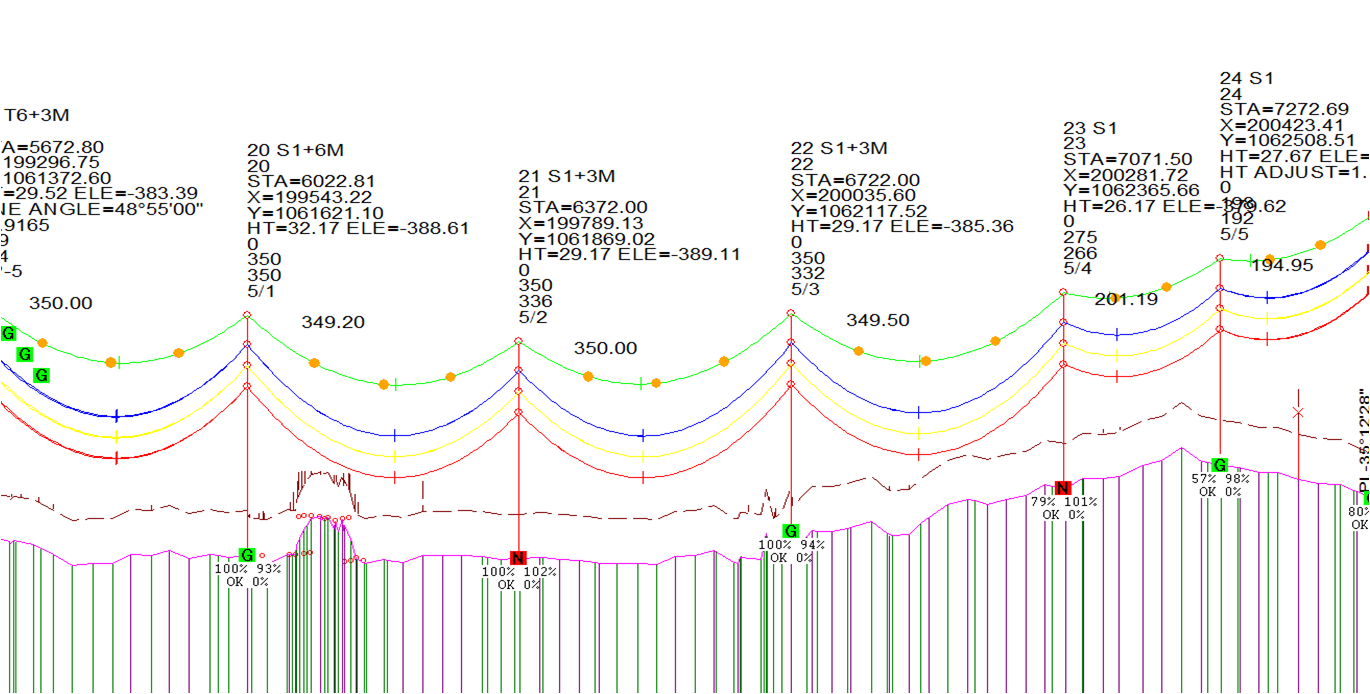Screen dimensions: 1370x694
Task: Click the green G marker under structure 20
Action: [247, 555]
